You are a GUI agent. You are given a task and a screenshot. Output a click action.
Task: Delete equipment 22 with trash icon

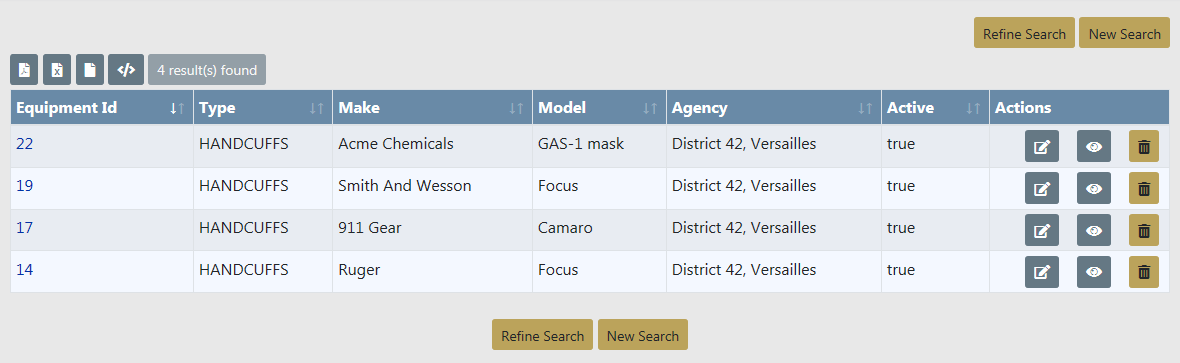coord(1144,146)
